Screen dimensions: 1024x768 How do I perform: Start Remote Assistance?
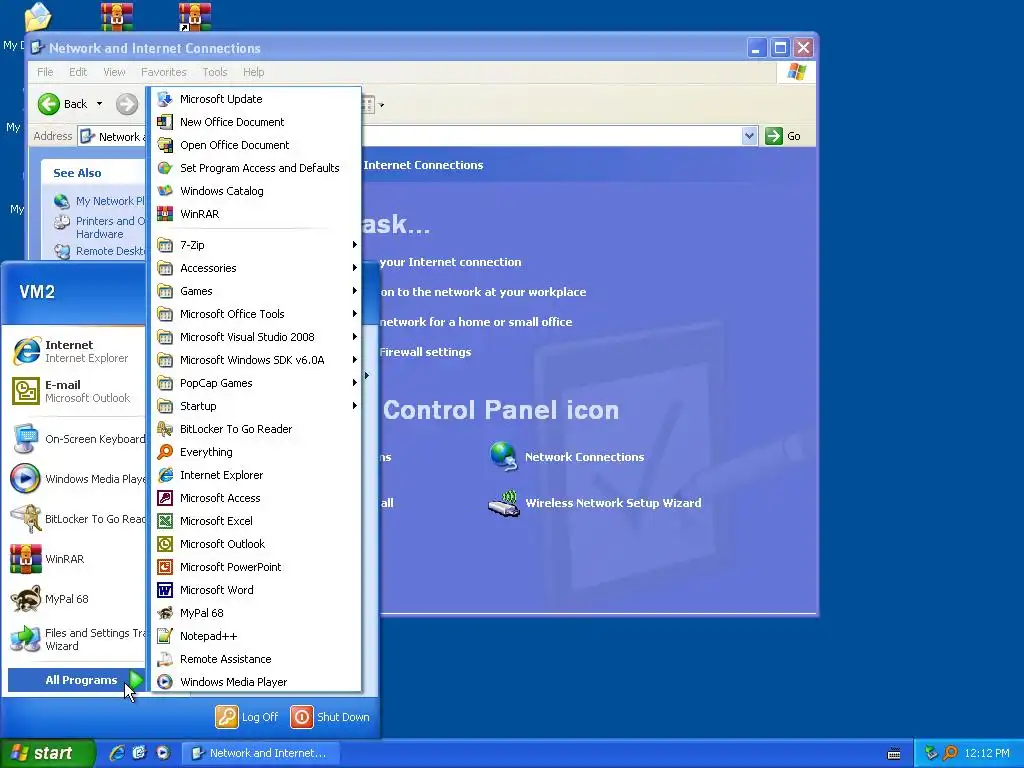[x=257, y=659]
